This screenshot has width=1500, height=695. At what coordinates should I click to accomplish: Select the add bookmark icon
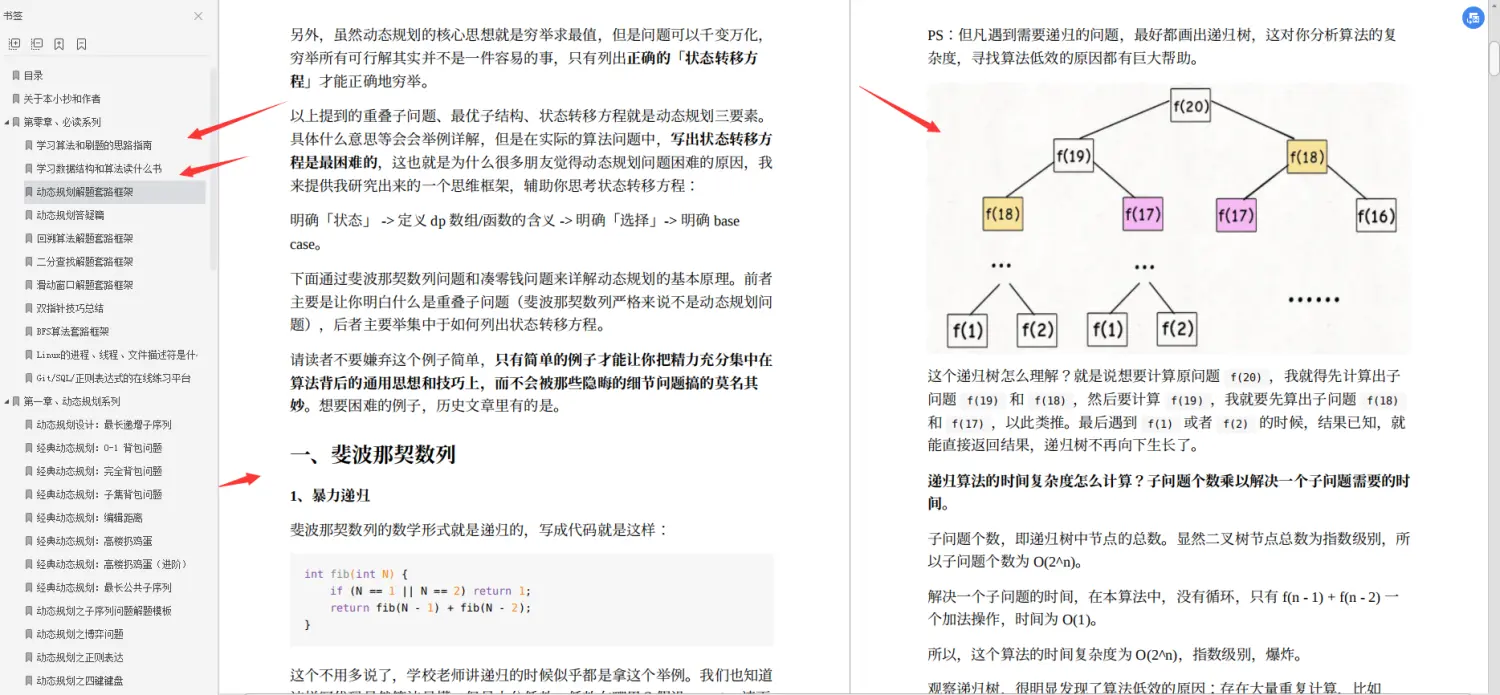coord(60,43)
